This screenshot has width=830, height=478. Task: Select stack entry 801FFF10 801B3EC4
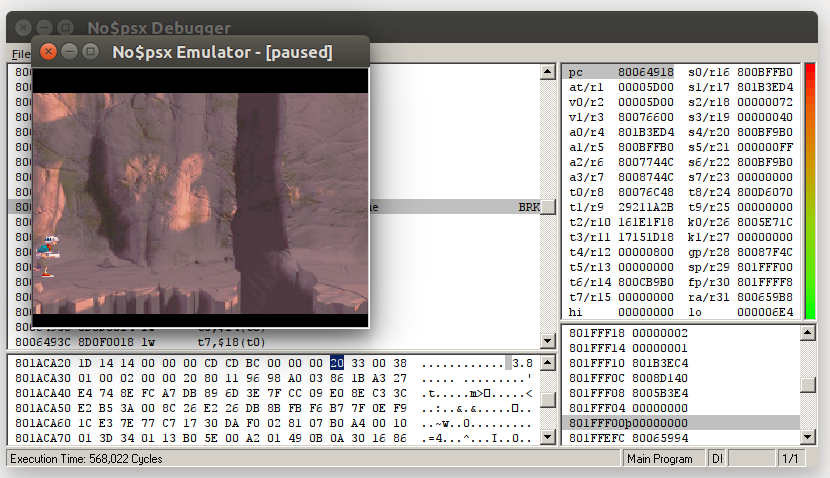(x=628, y=363)
